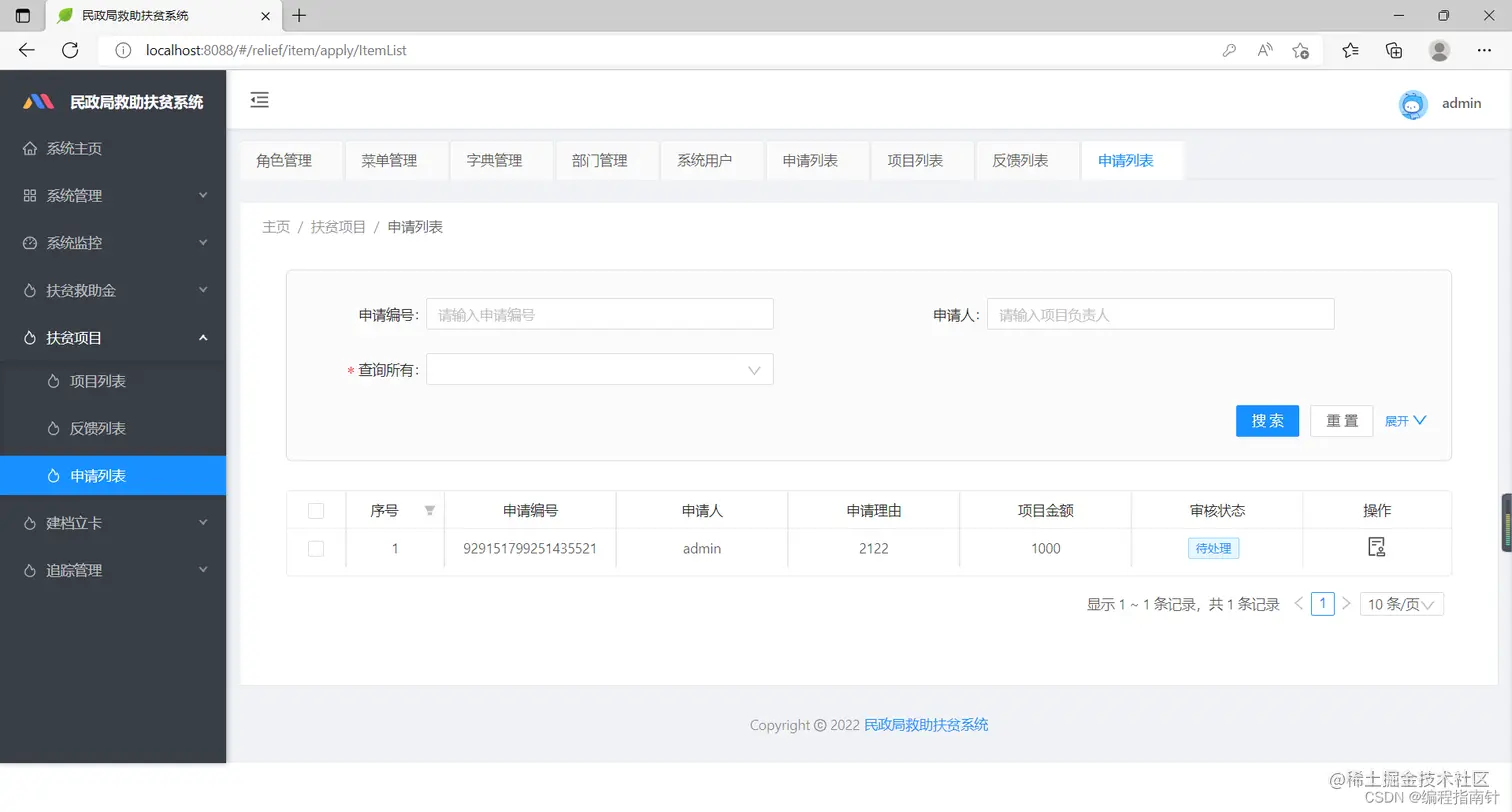This screenshot has height=812, width=1512.
Task: Open the password key icon in the address bar
Action: (1230, 50)
